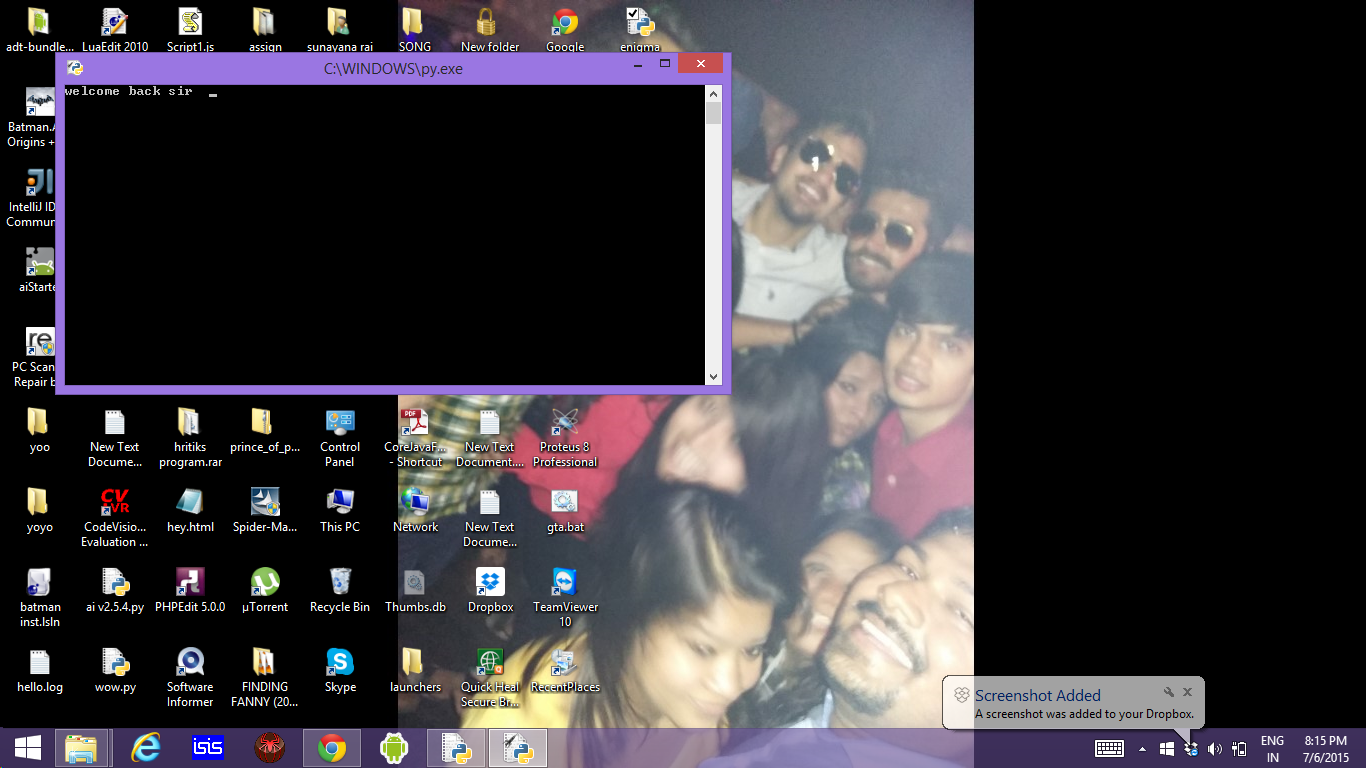Launch Proteus 8 Professional shortcut
This screenshot has width=1366, height=768.
pos(565,437)
